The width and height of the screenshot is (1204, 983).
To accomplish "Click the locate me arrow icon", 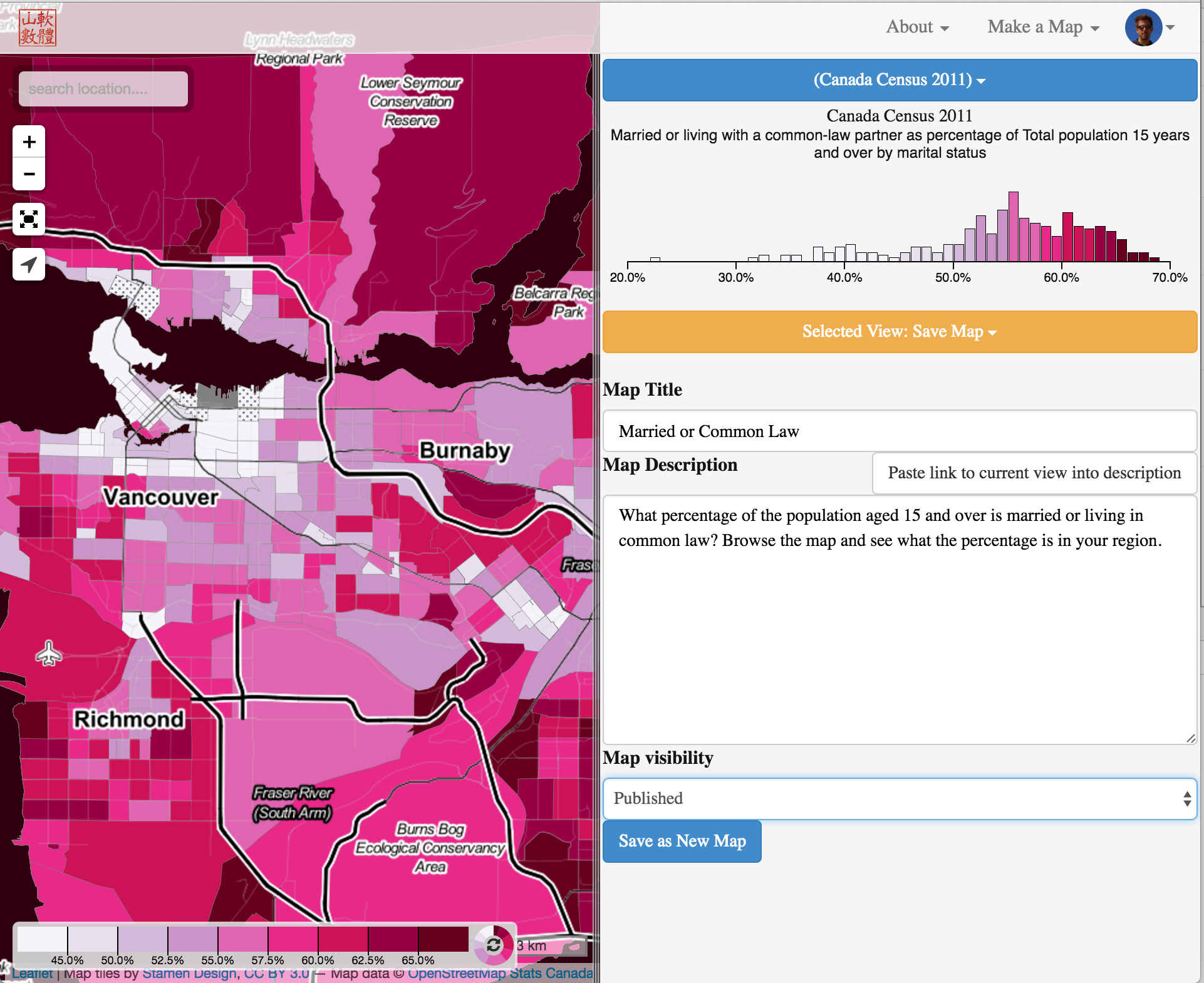I will coord(29,264).
